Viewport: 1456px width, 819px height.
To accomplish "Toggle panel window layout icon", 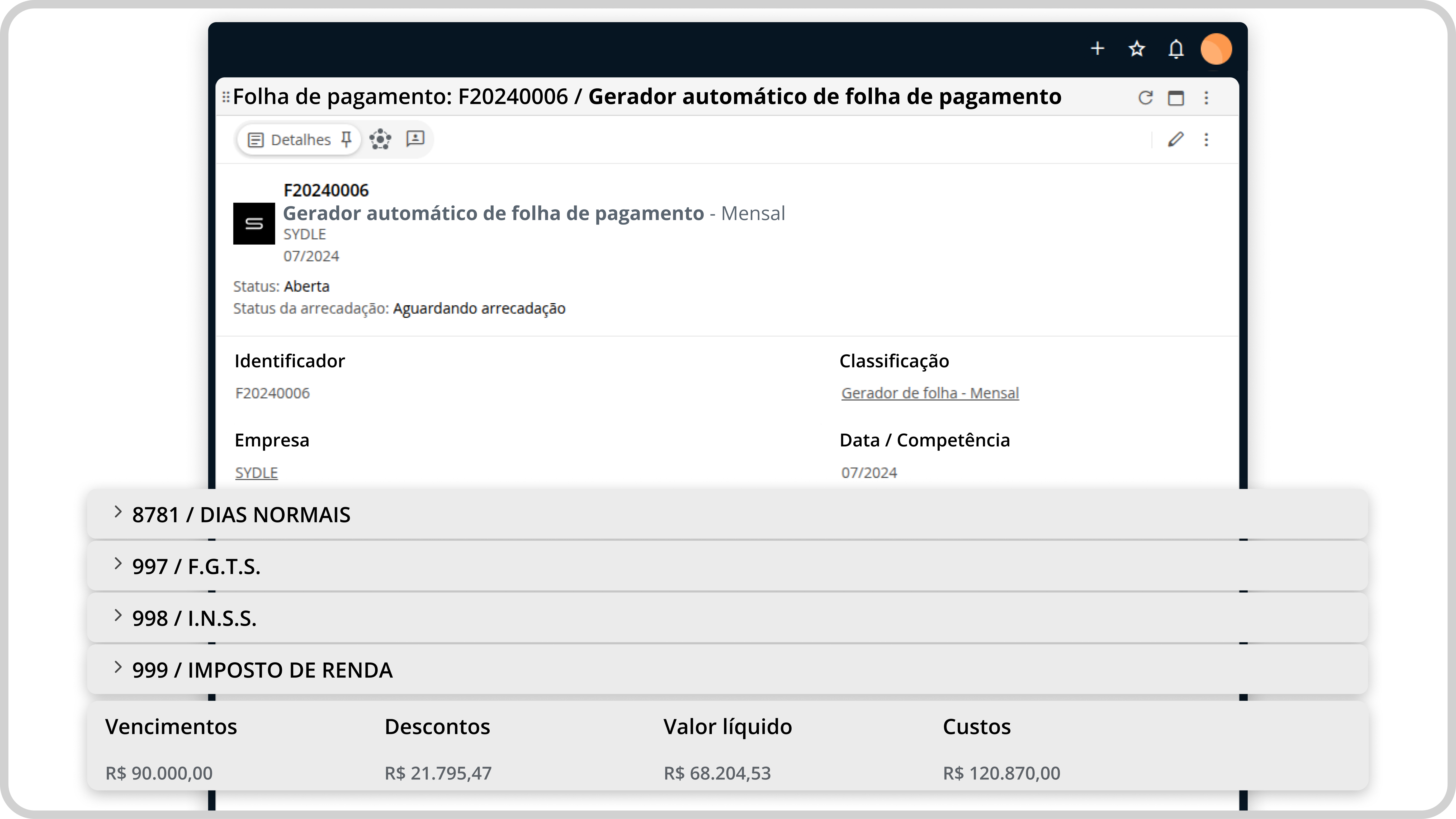I will pyautogui.click(x=1176, y=98).
